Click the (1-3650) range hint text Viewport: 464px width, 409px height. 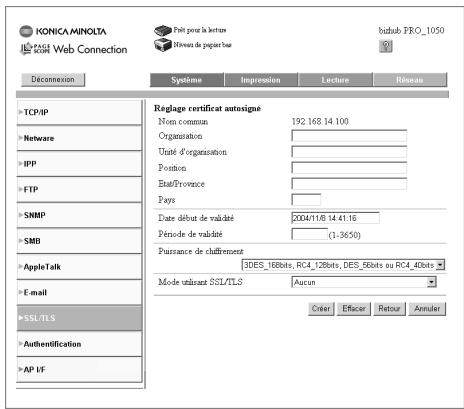pos(345,235)
